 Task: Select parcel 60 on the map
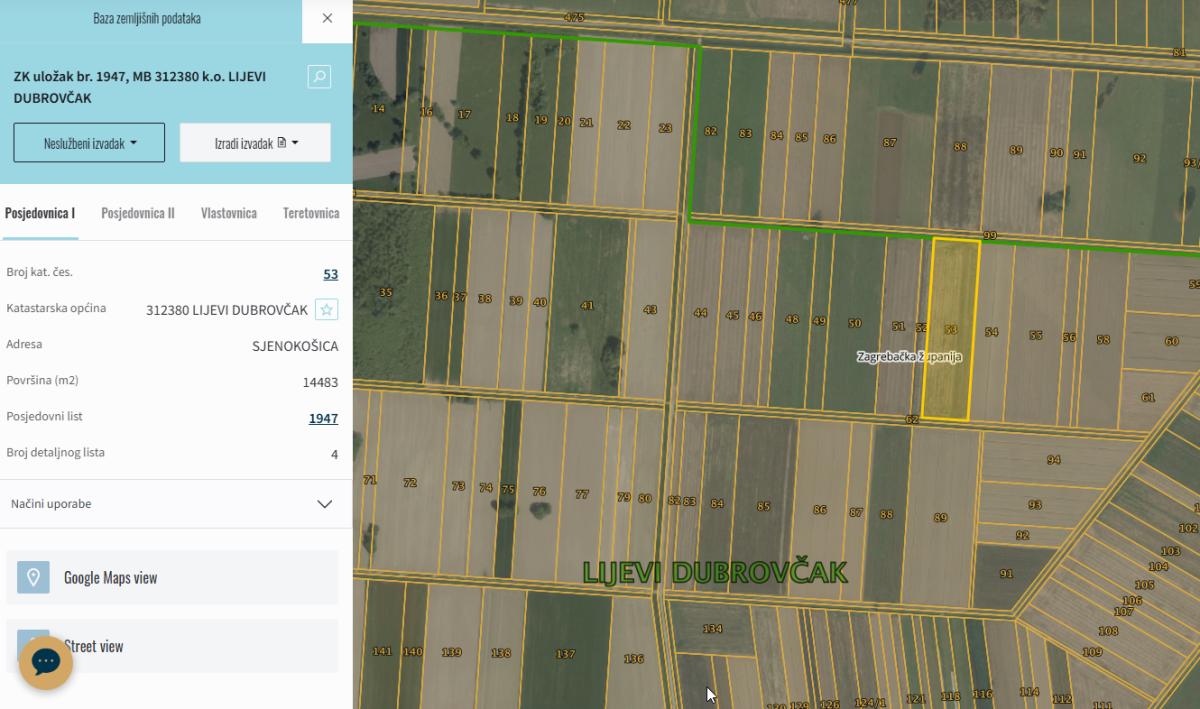1171,341
